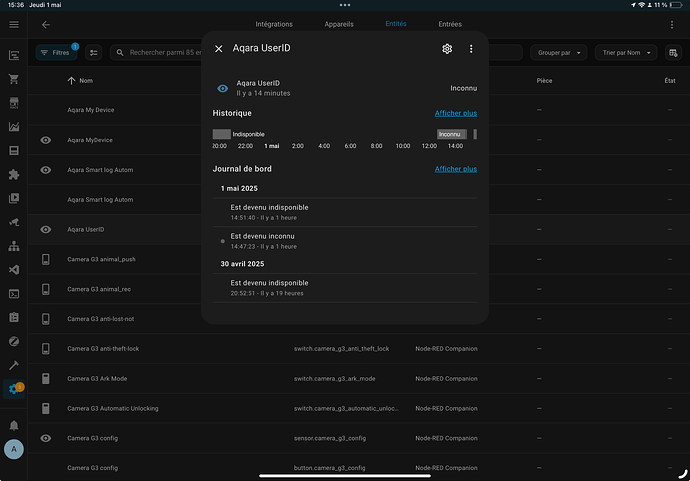Open table column settings icon
This screenshot has width=690, height=481.
click(x=673, y=53)
